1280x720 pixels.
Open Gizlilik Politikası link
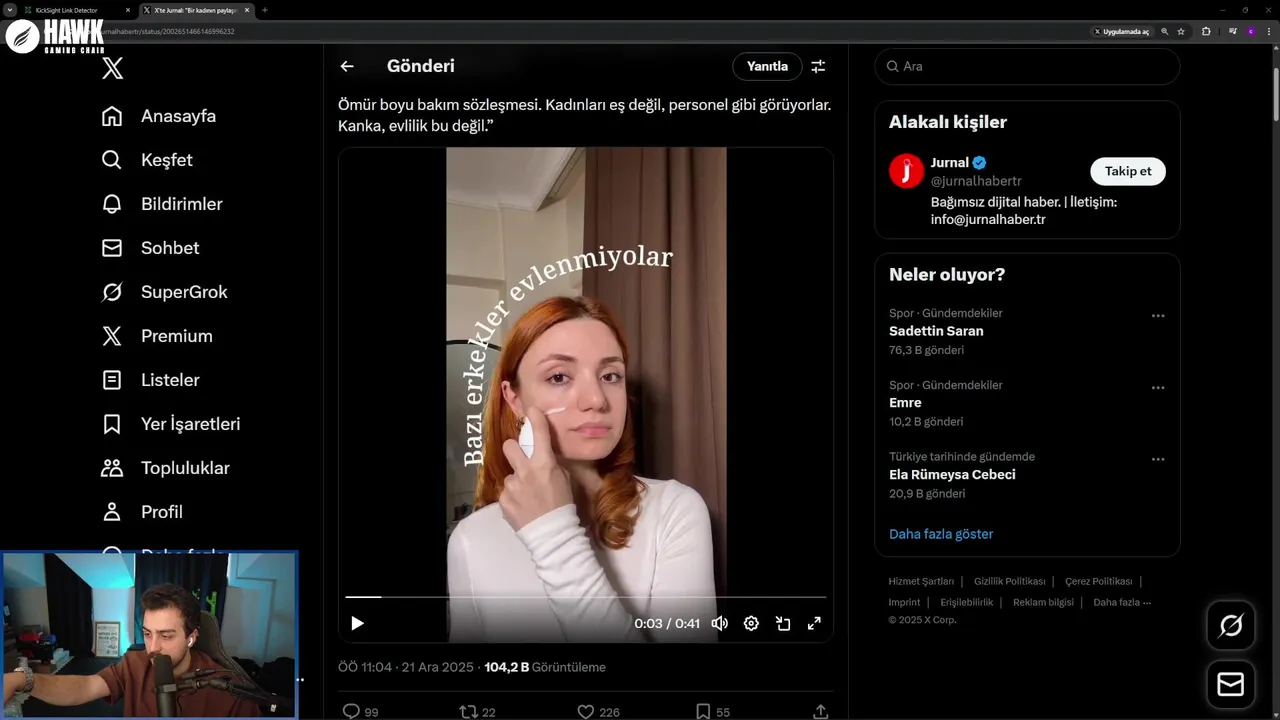coord(1009,581)
